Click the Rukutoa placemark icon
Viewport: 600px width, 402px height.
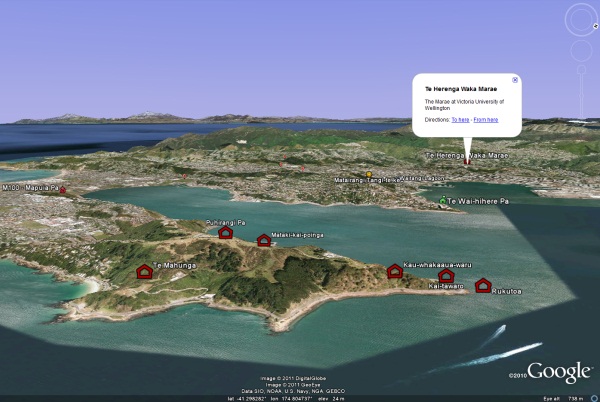(483, 285)
